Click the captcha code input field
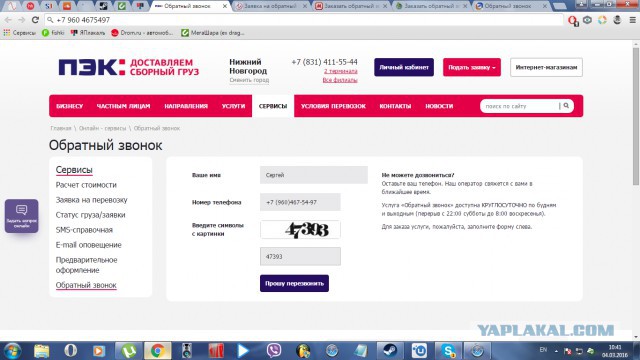Image resolution: width=640 pixels, height=360 pixels. (x=300, y=256)
